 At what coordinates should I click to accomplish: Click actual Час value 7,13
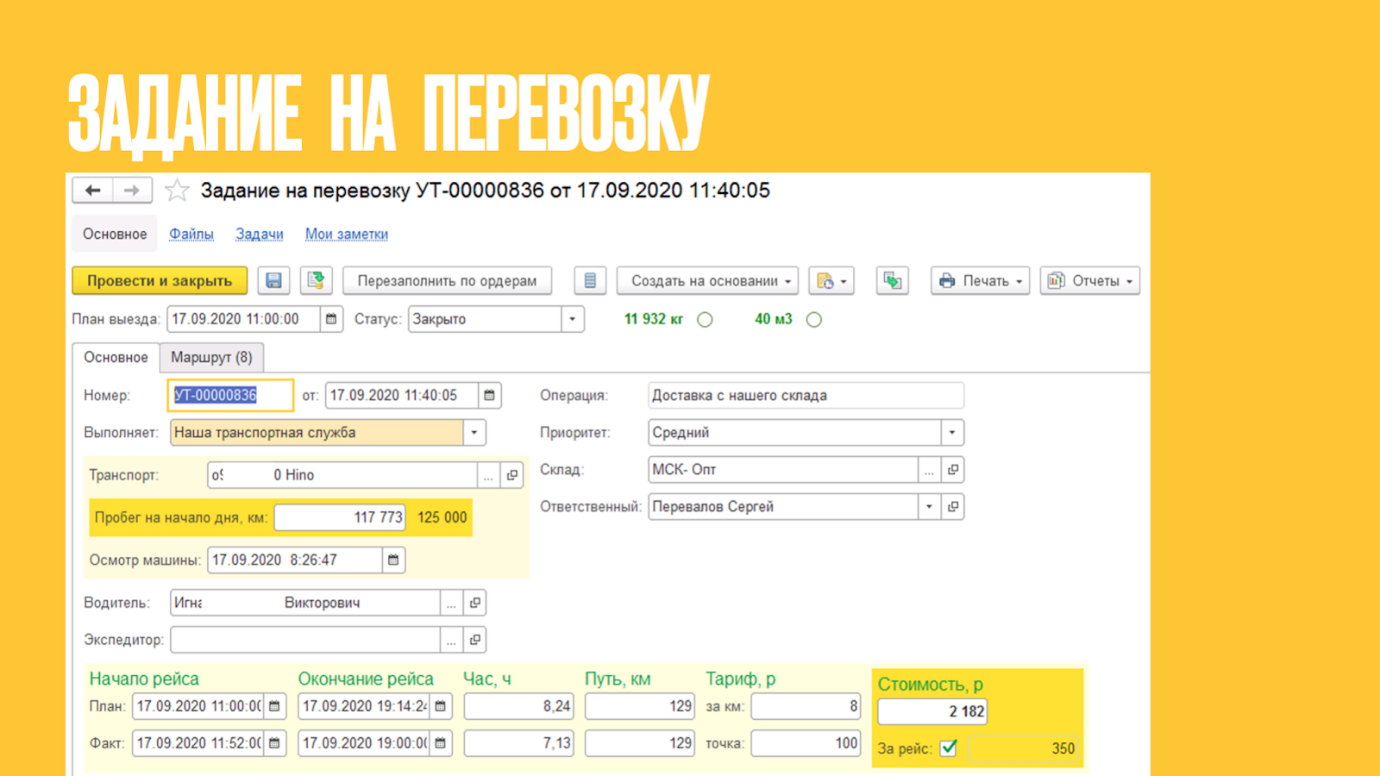(x=519, y=743)
